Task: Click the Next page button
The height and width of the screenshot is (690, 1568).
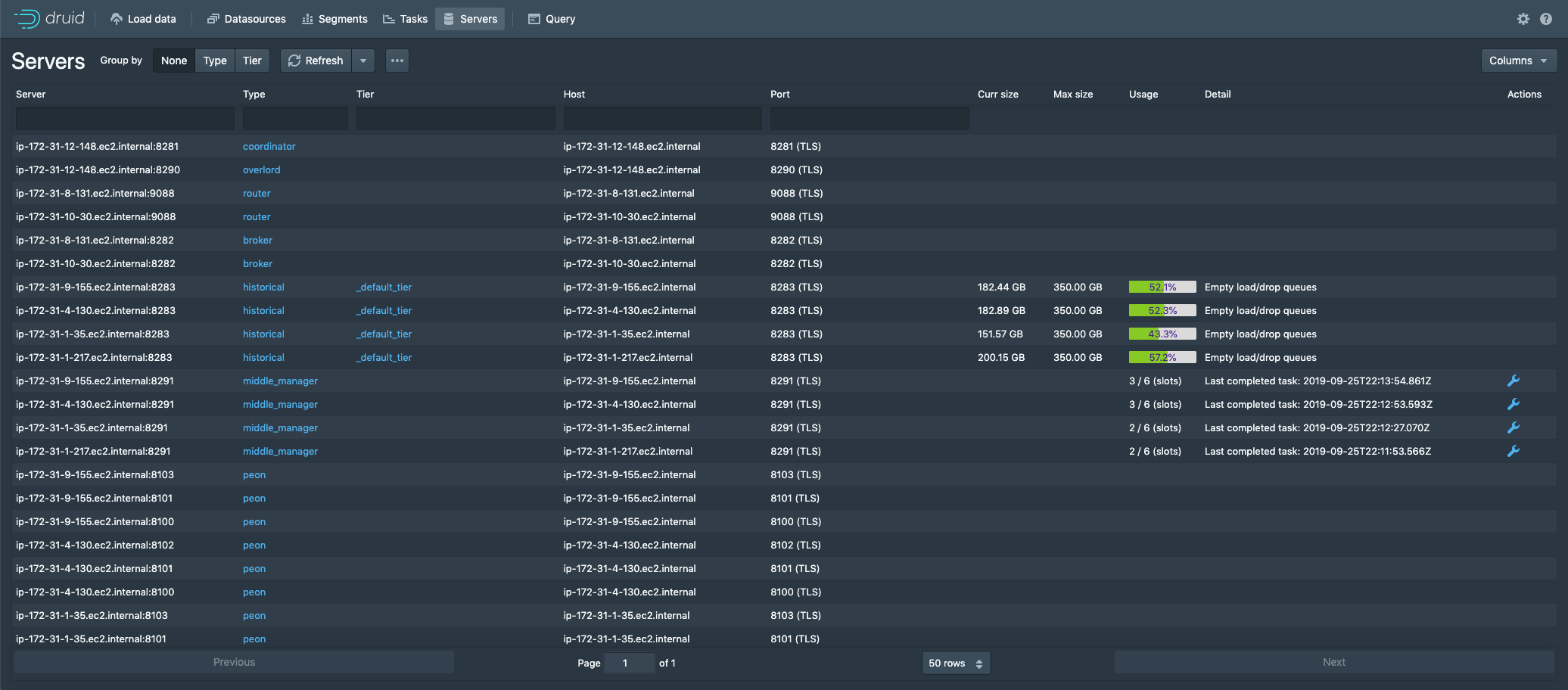Action: [1334, 662]
